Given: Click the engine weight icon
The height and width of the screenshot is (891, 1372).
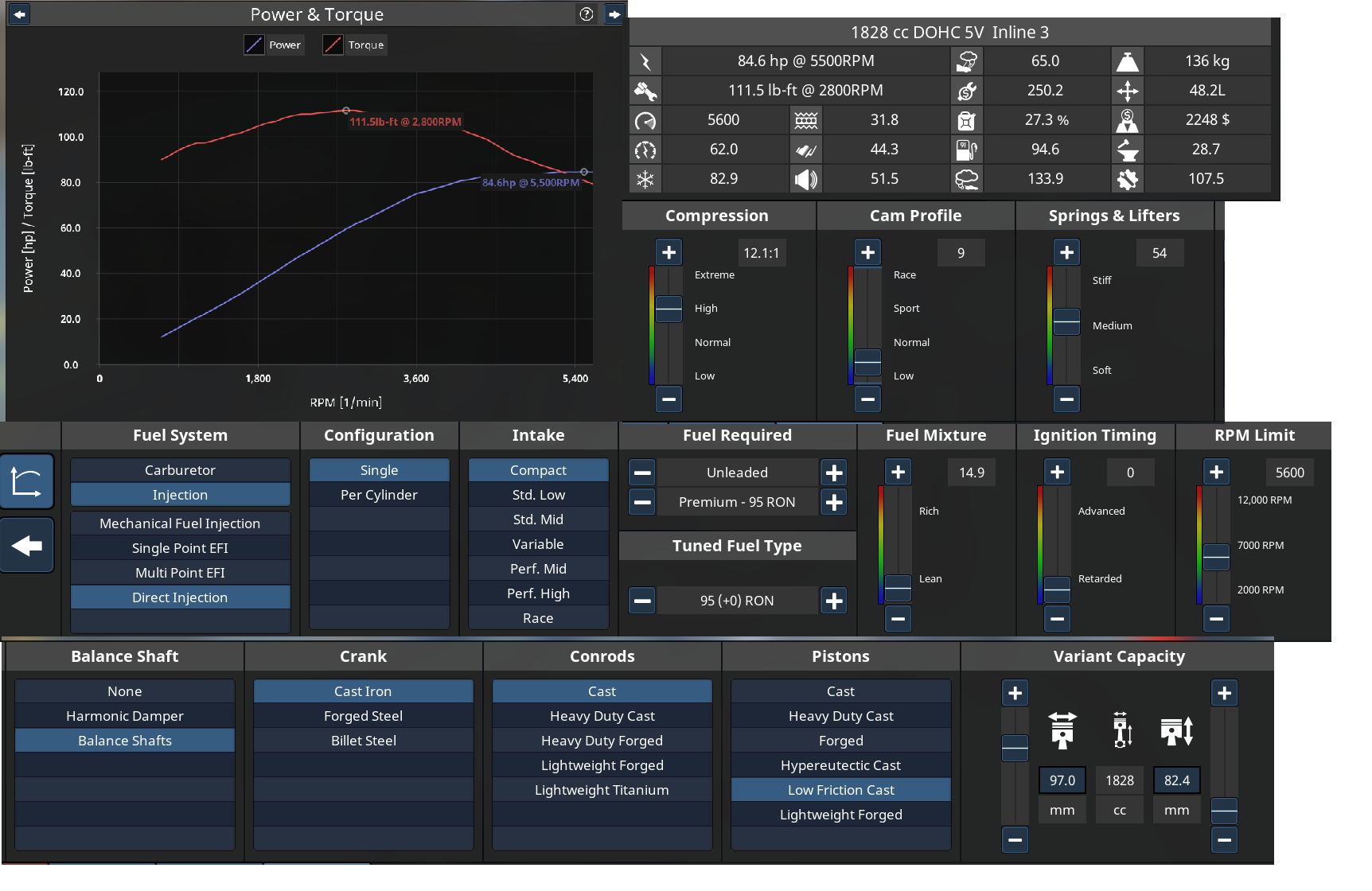Looking at the screenshot, I should pos(1127,61).
